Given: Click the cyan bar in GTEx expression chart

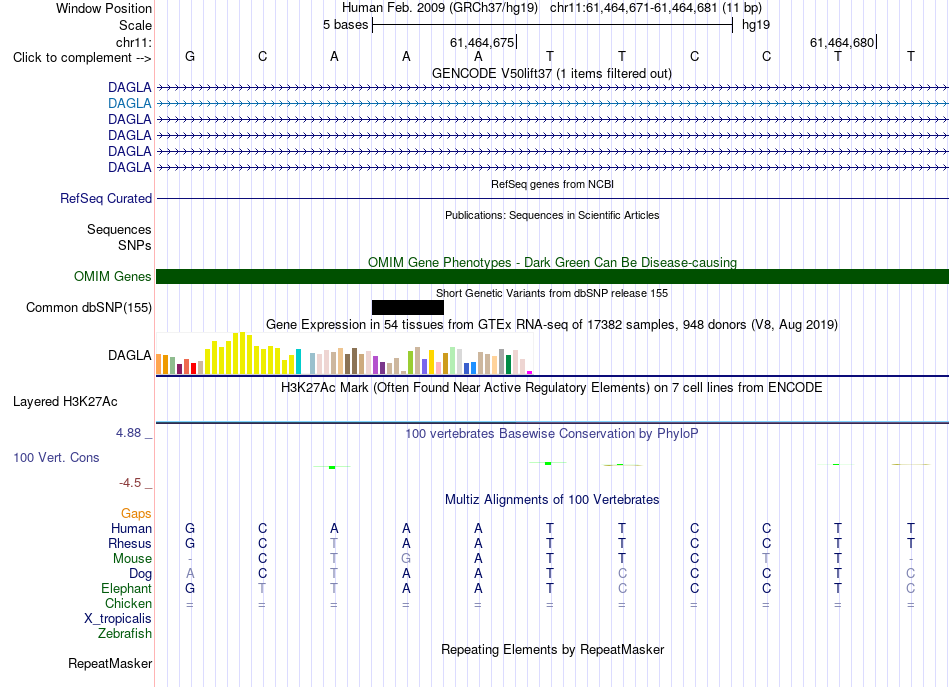Looking at the screenshot, I should point(298,362).
